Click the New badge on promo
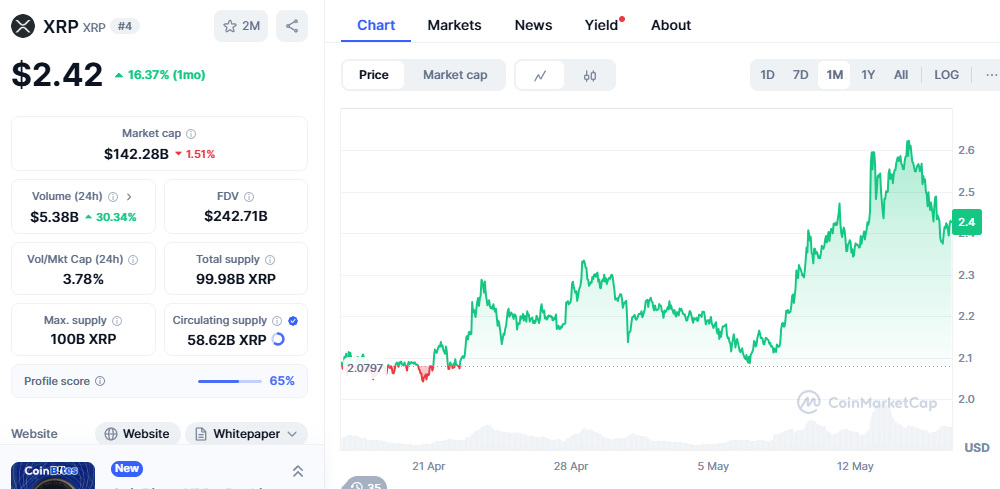The height and width of the screenshot is (489, 1000). pos(127,469)
